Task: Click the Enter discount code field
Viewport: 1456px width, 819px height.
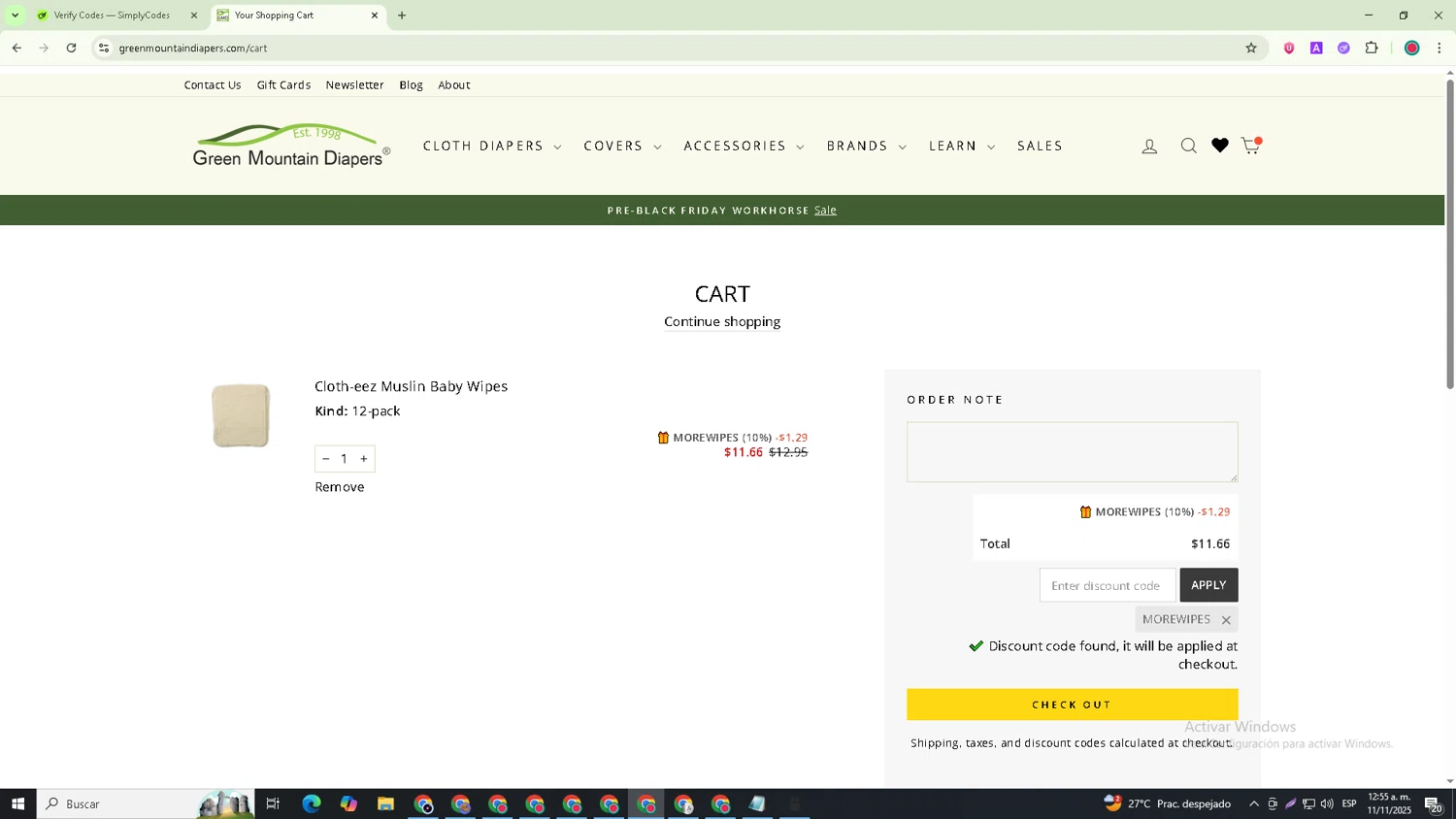Action: 1108,585
